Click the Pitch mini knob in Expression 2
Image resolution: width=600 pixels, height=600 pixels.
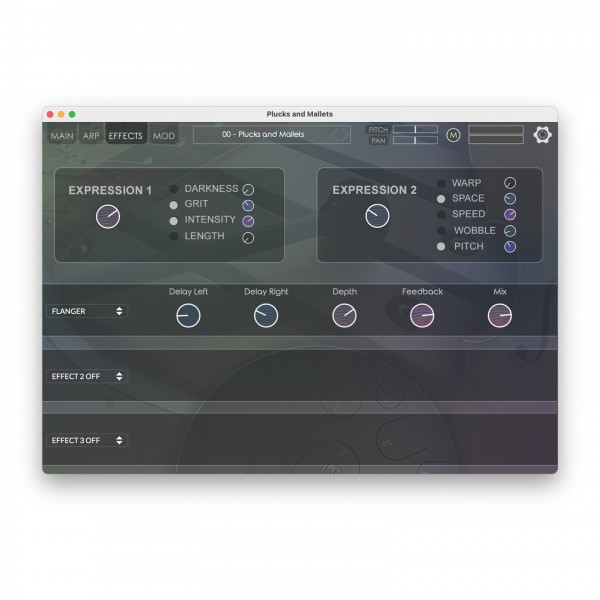(510, 247)
